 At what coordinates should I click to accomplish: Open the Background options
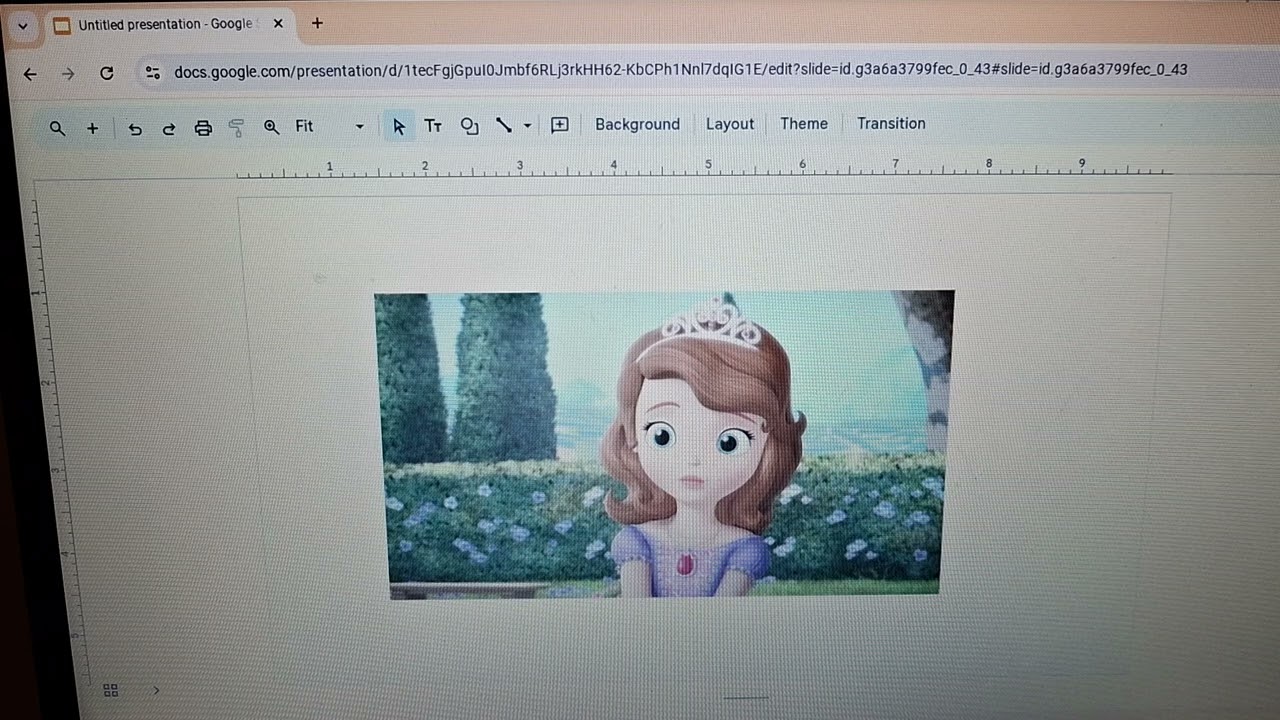[x=637, y=124]
